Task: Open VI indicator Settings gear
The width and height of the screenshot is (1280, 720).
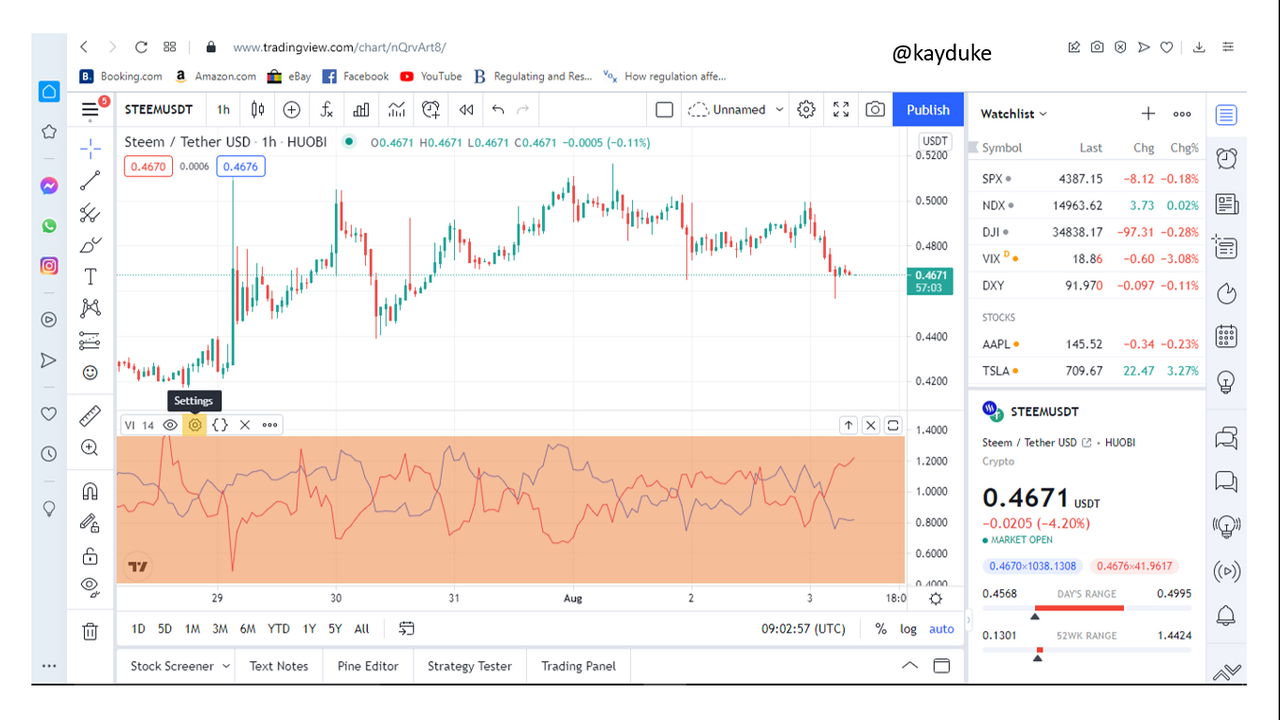Action: point(195,425)
